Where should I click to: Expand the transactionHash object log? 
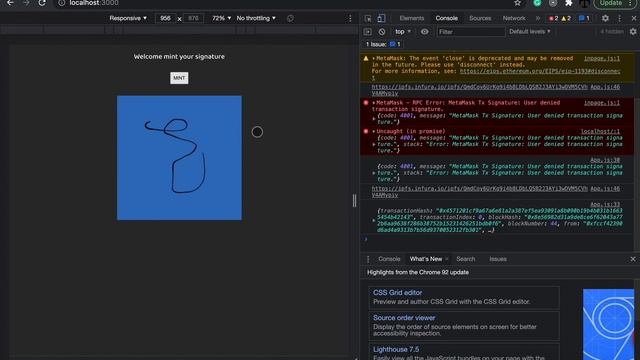point(373,220)
